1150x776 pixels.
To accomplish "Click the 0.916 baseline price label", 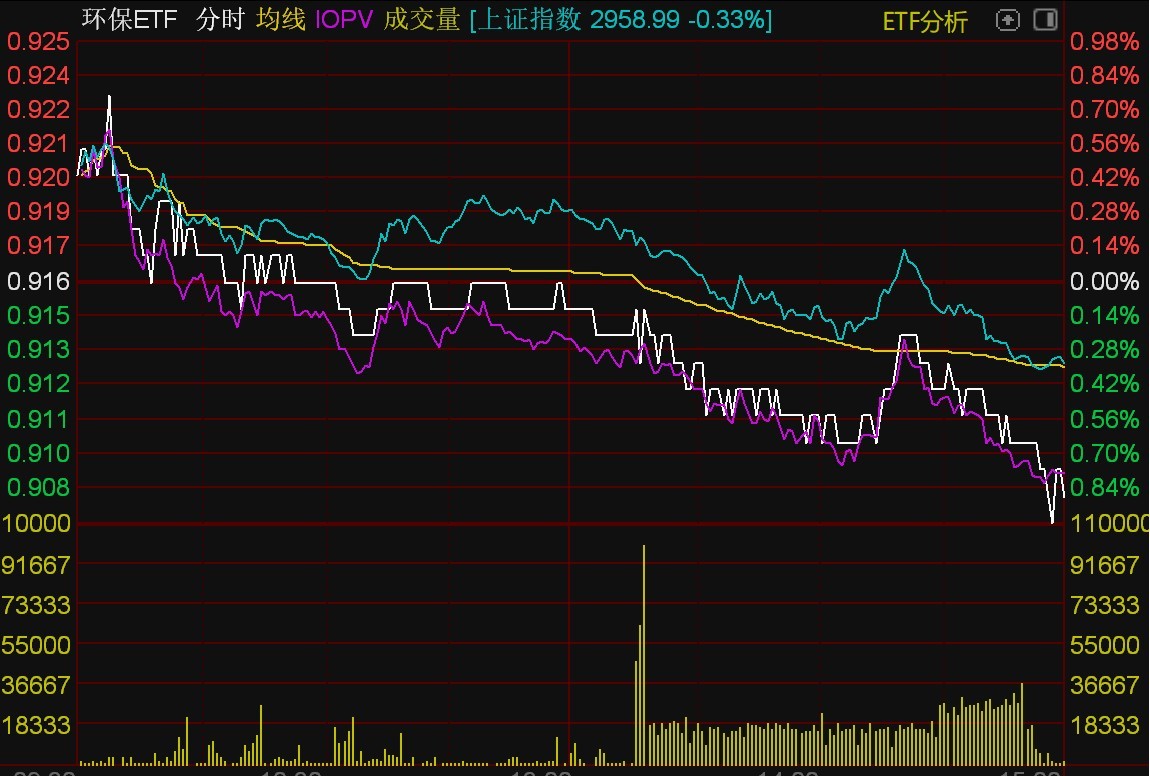I will click(x=38, y=281).
